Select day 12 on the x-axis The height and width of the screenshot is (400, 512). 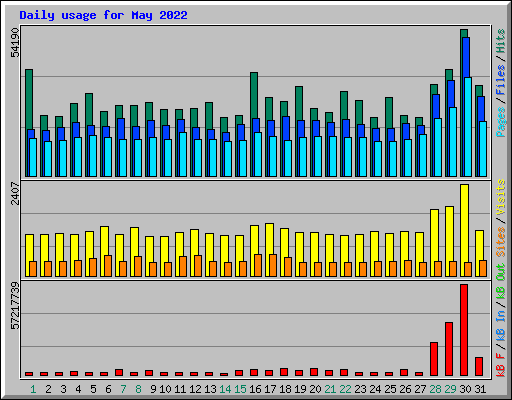[x=195, y=389]
